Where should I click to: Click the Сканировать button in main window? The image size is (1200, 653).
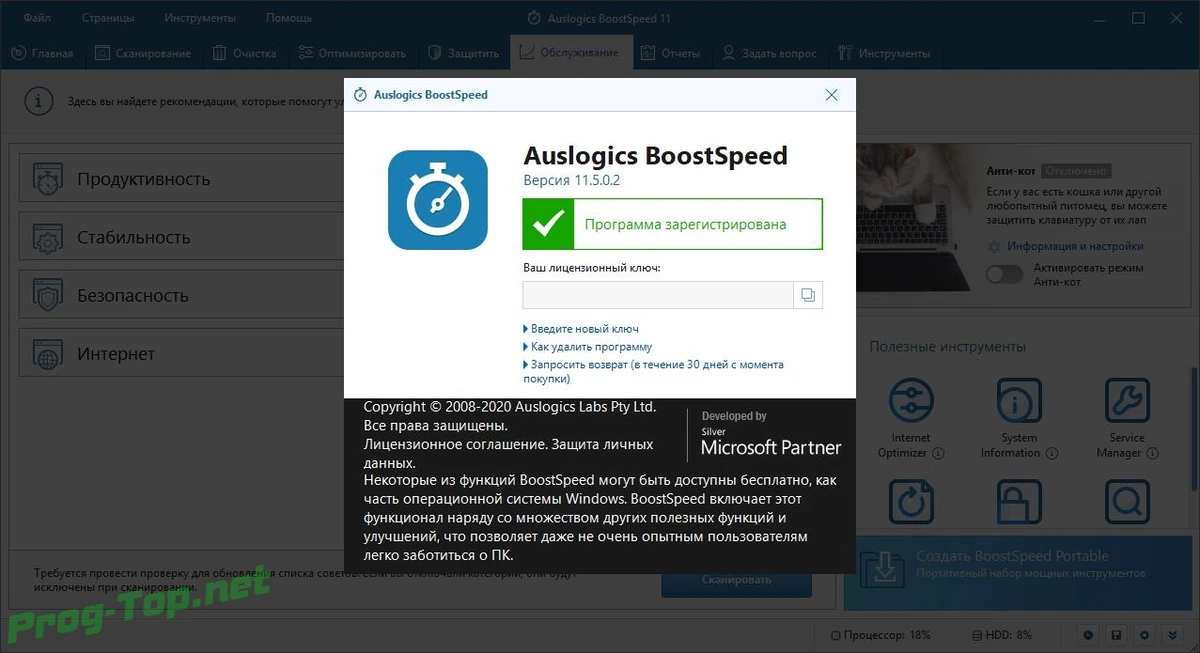tap(736, 579)
